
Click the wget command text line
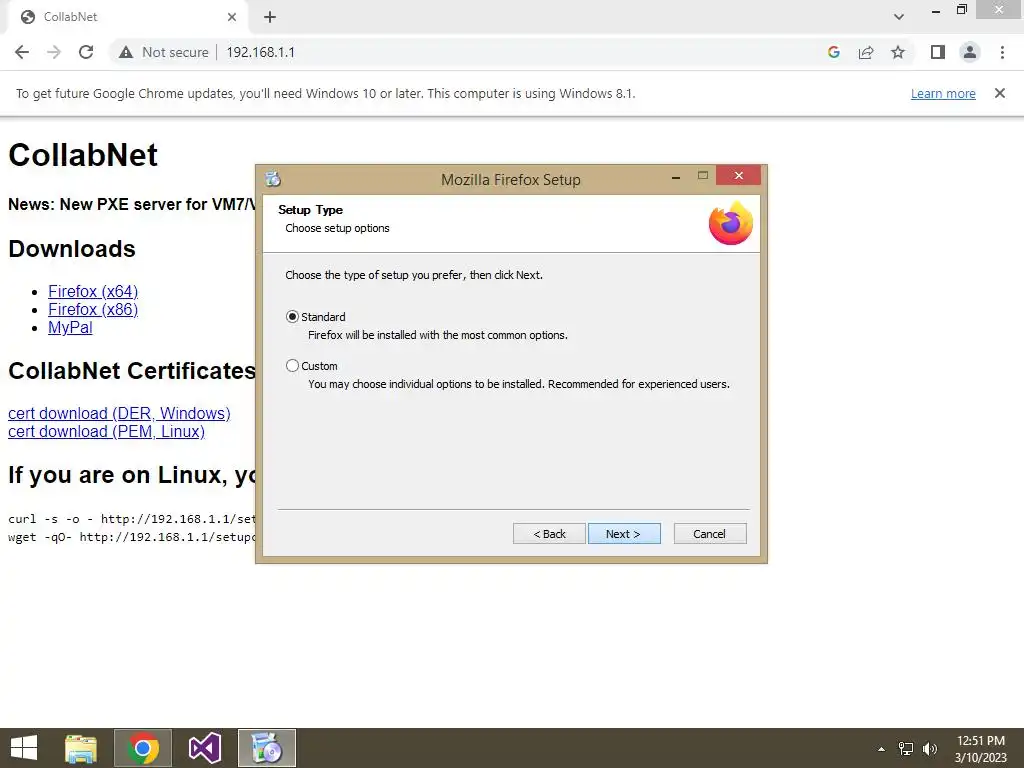[132, 537]
